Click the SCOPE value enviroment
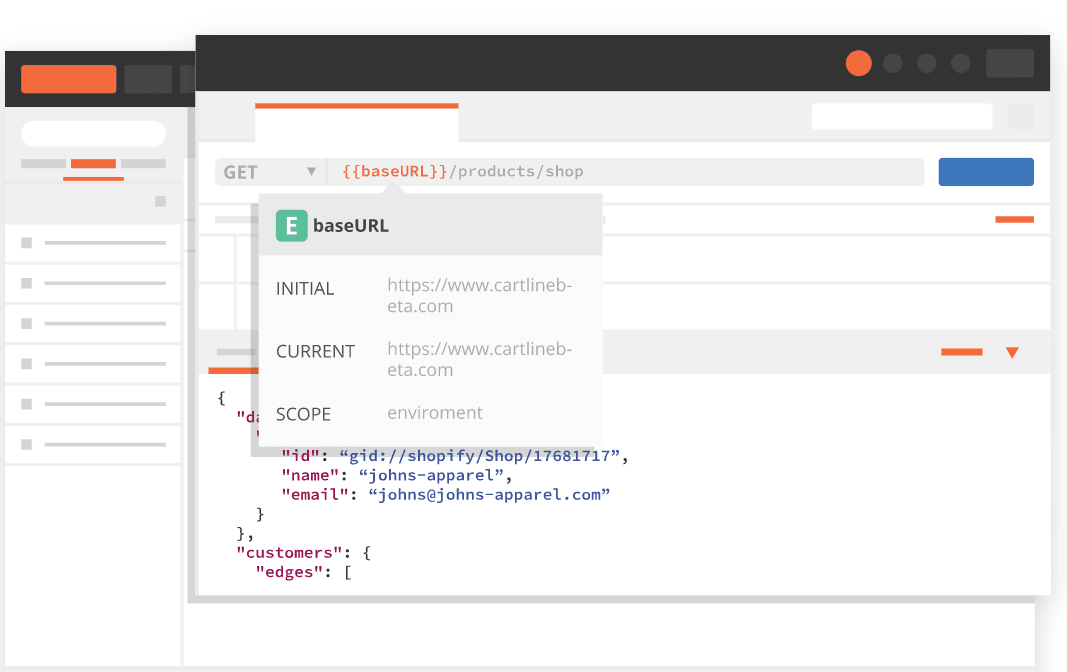Viewport: 1067px width, 672px height. [435, 413]
